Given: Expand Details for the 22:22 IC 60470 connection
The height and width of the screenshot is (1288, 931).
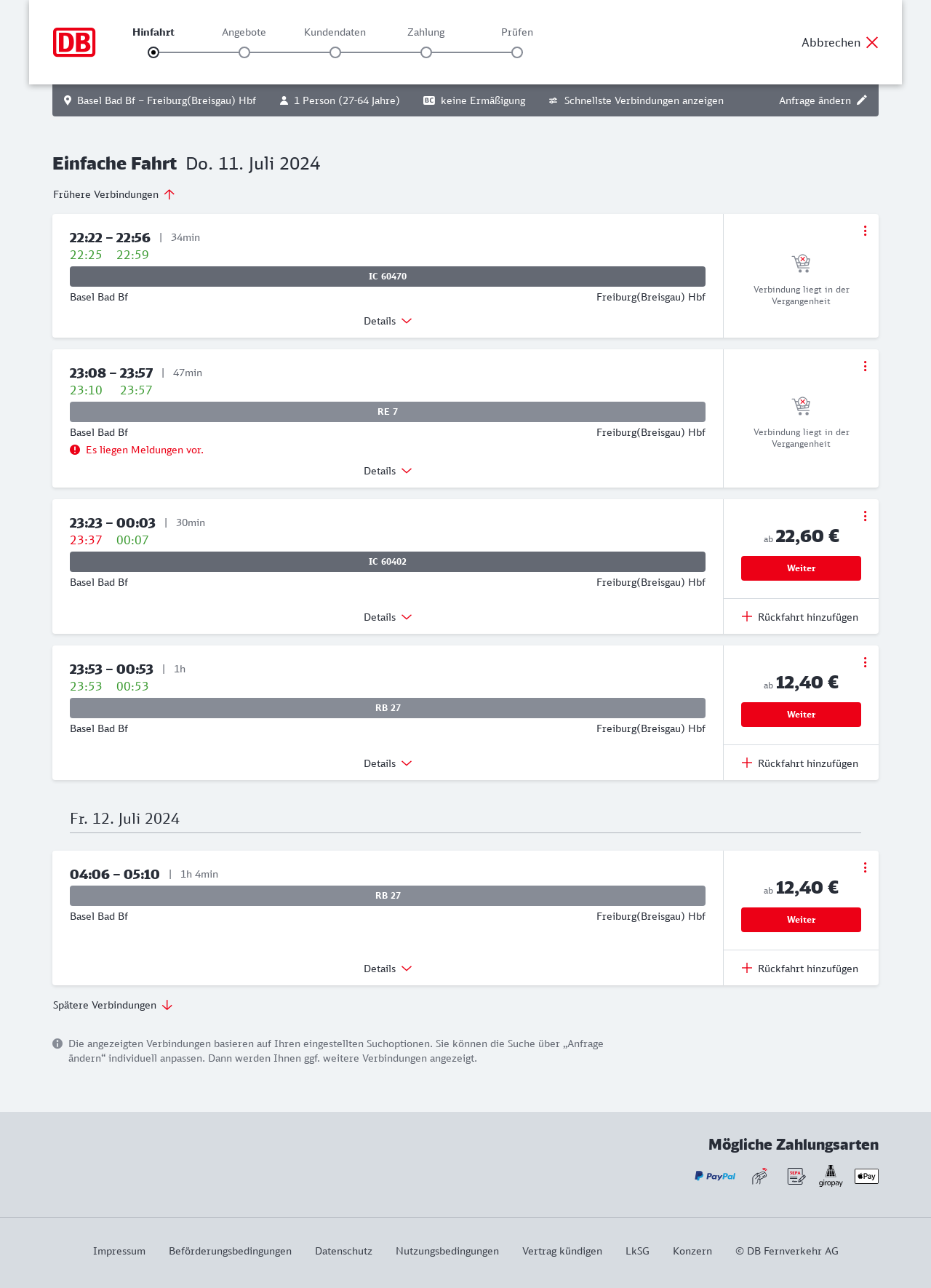Looking at the screenshot, I should (x=388, y=321).
